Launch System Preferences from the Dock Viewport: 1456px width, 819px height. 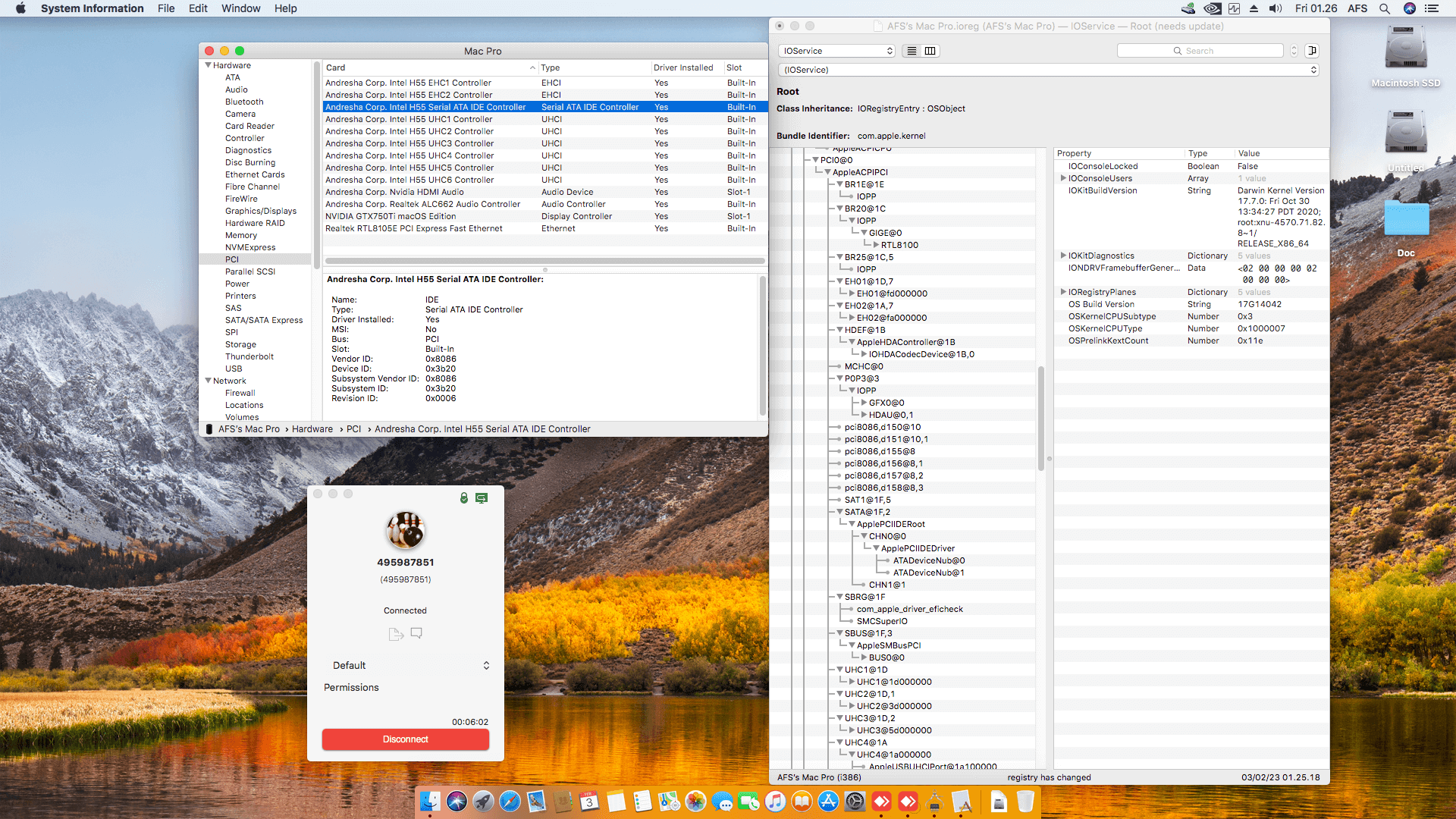(x=855, y=801)
